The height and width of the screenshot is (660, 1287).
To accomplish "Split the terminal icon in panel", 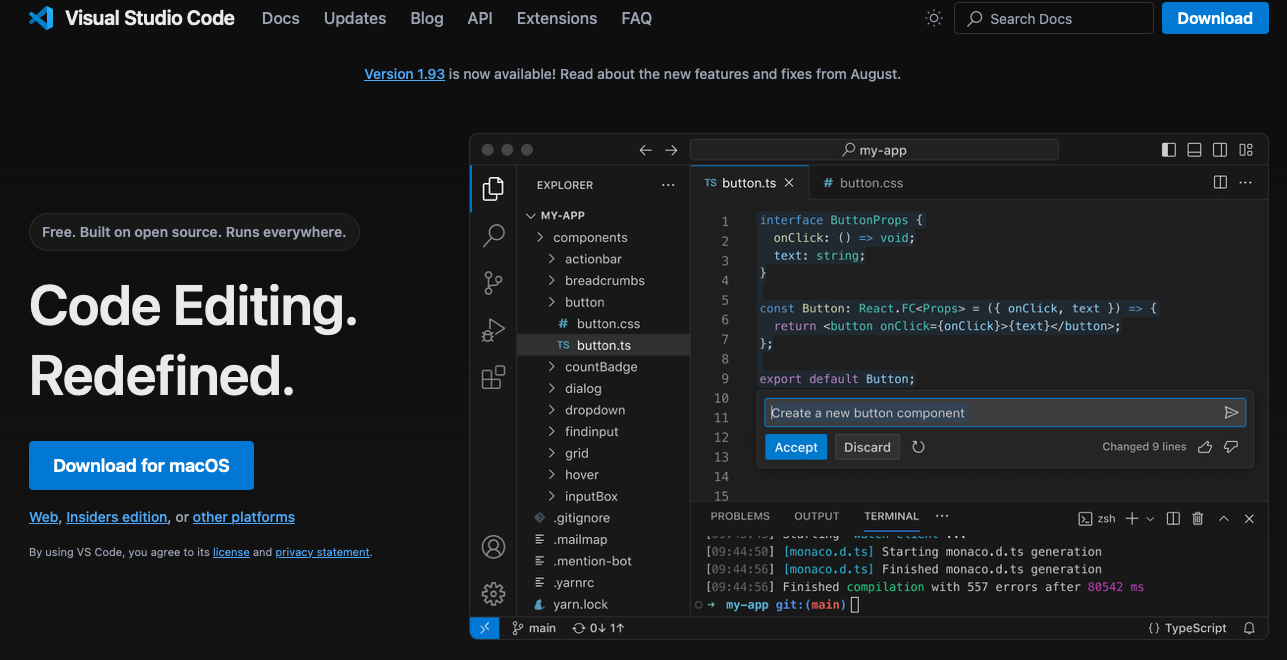I will click(1173, 518).
